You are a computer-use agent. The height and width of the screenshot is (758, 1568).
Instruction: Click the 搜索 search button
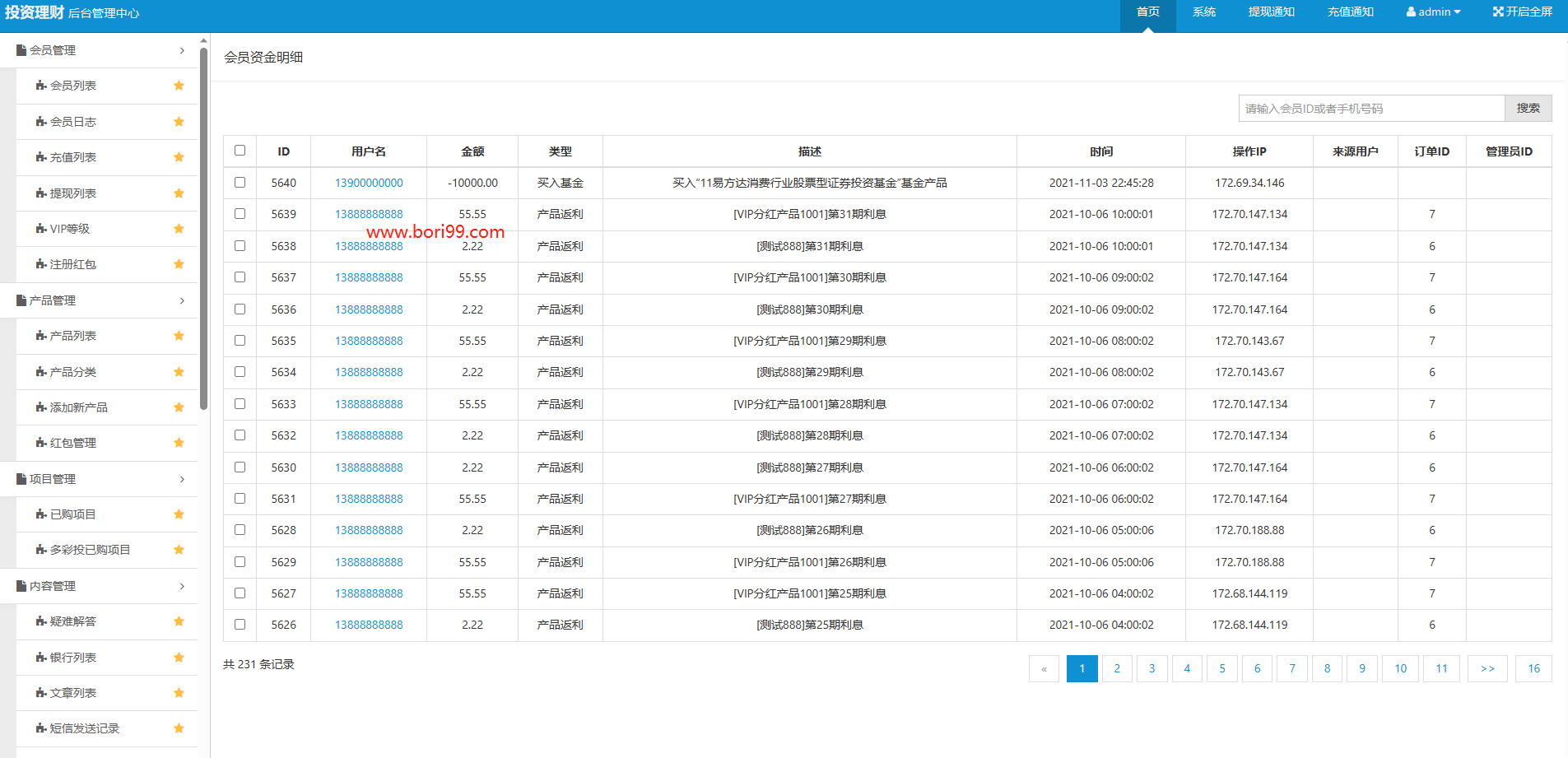coord(1528,109)
